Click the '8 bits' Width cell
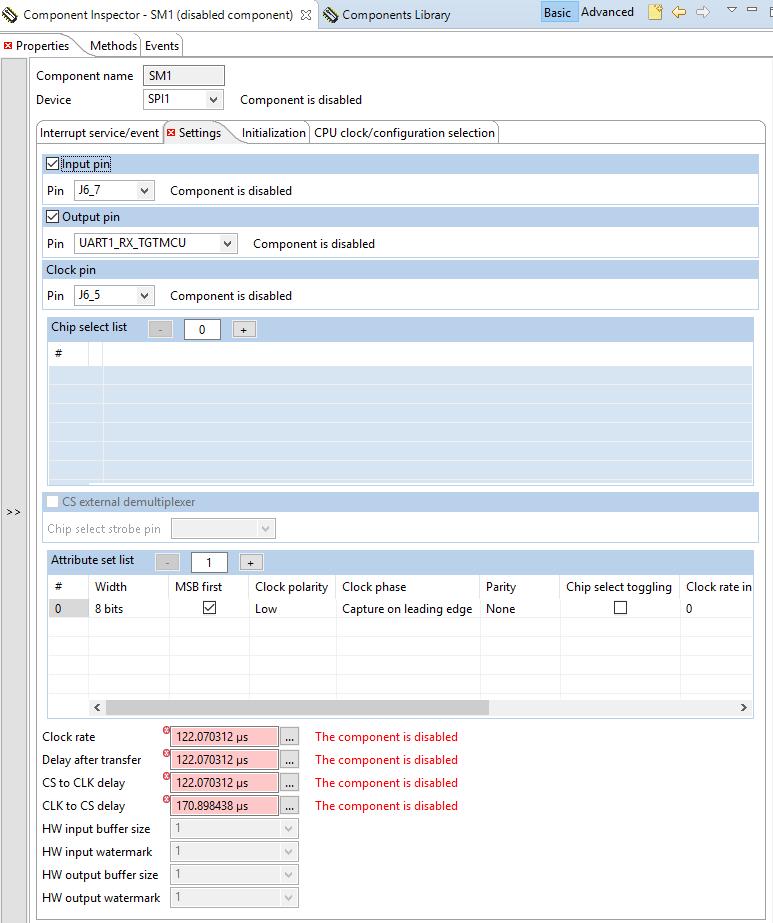Screen dimensions: 773x923 (129, 609)
